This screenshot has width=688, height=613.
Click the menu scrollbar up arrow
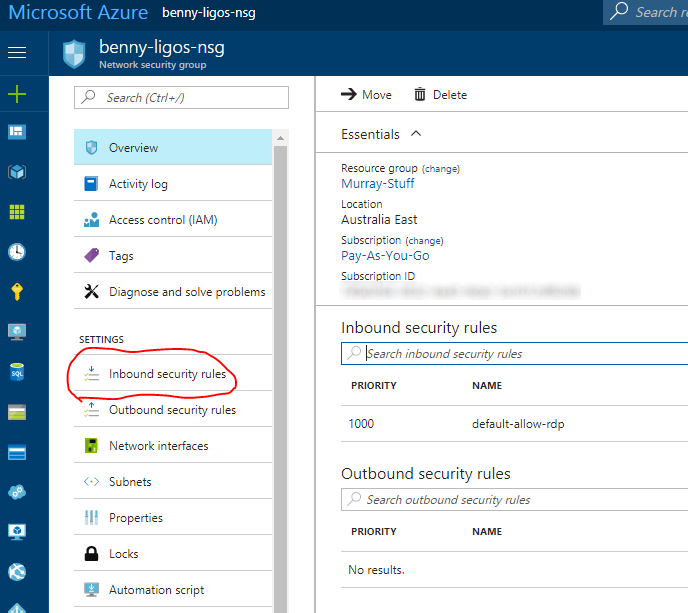[280, 138]
